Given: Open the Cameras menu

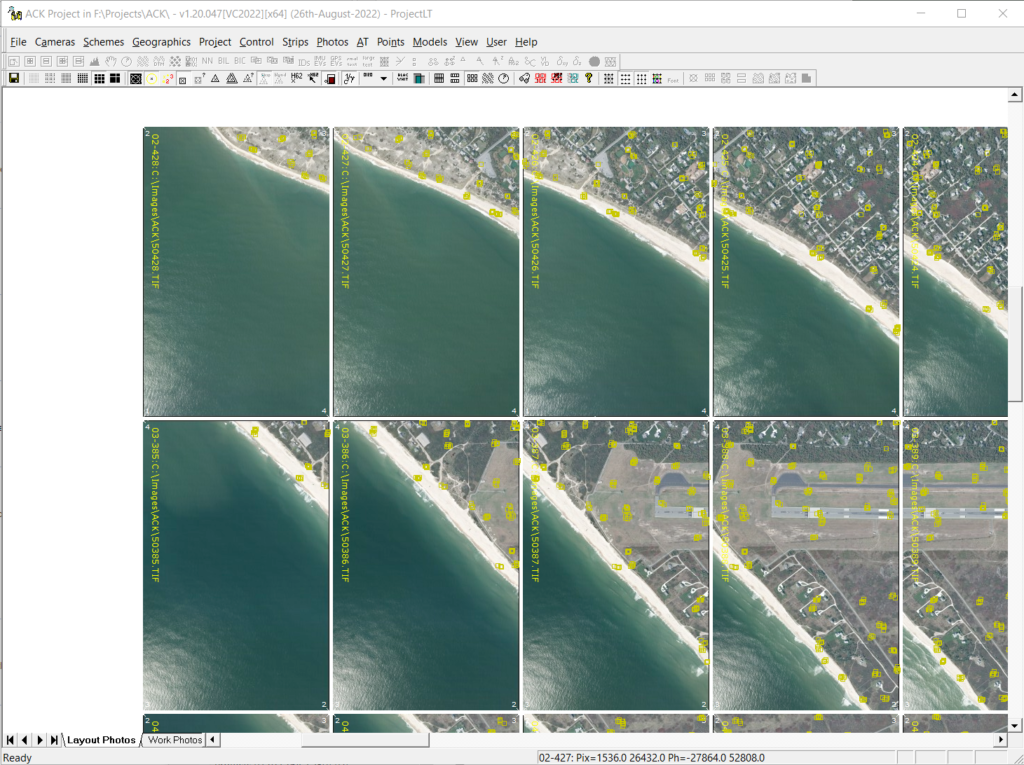Looking at the screenshot, I should coord(55,42).
